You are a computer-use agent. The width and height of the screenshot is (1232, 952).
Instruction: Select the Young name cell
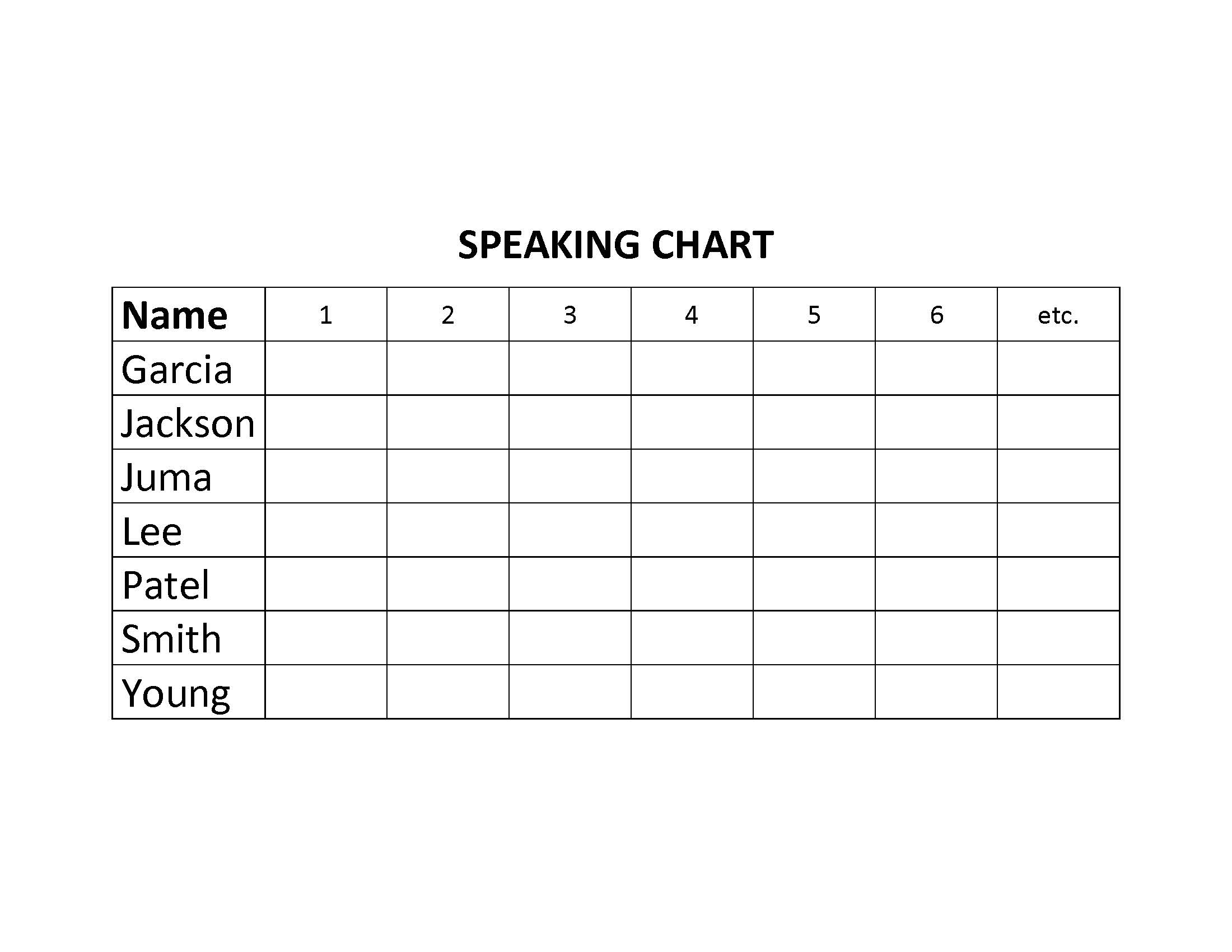click(188, 692)
